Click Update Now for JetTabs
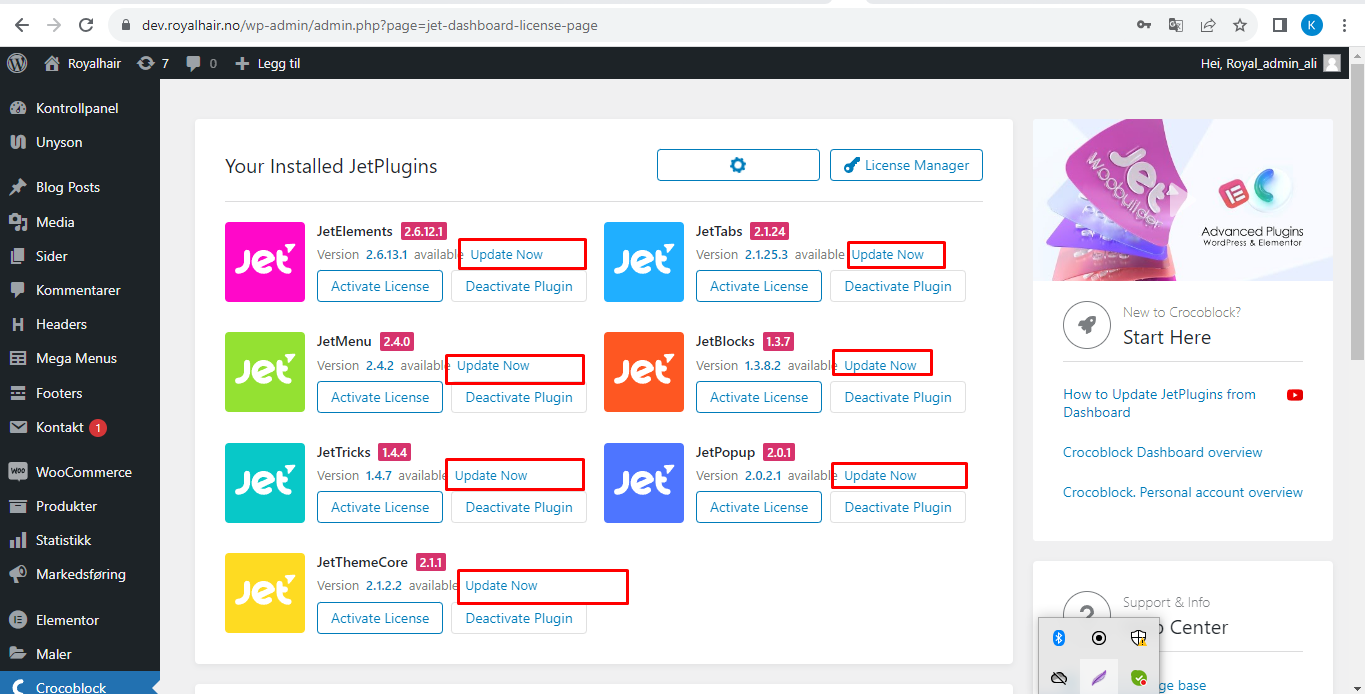The image size is (1365, 694). click(888, 255)
